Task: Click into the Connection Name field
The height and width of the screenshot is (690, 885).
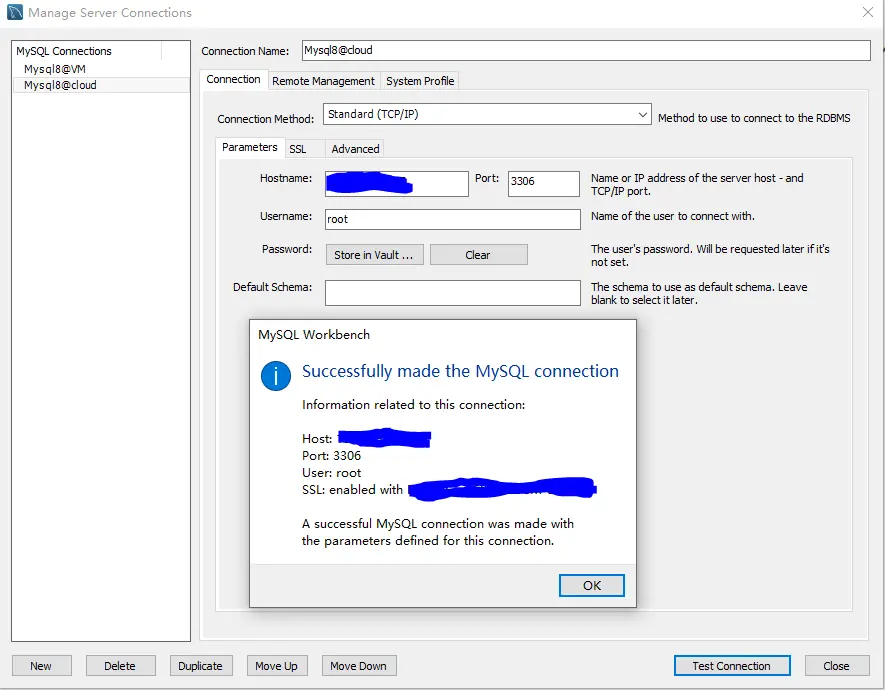Action: tap(586, 50)
